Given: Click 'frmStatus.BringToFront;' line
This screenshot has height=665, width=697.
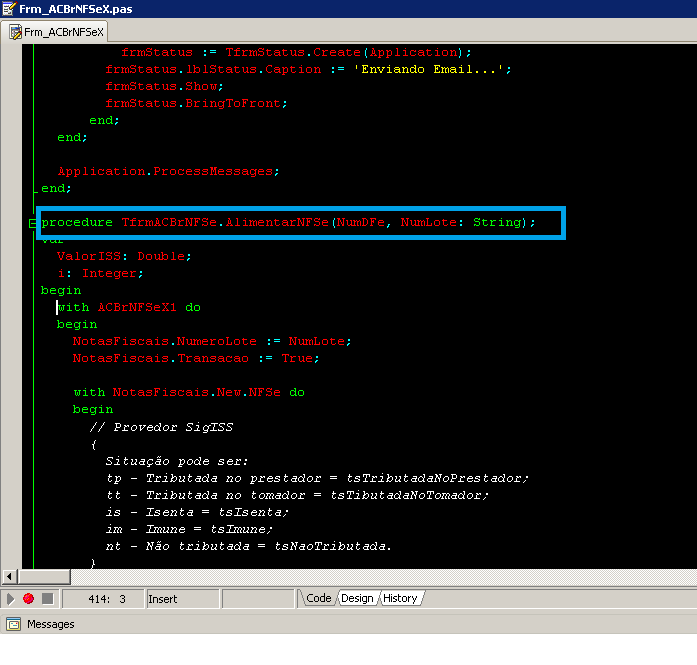Looking at the screenshot, I should pos(196,104).
